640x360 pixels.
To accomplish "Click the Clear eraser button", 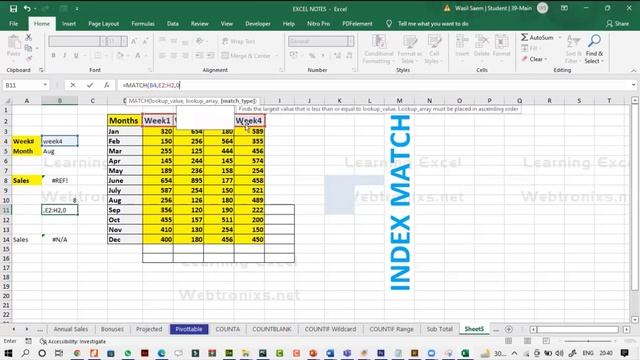I will (x=533, y=59).
